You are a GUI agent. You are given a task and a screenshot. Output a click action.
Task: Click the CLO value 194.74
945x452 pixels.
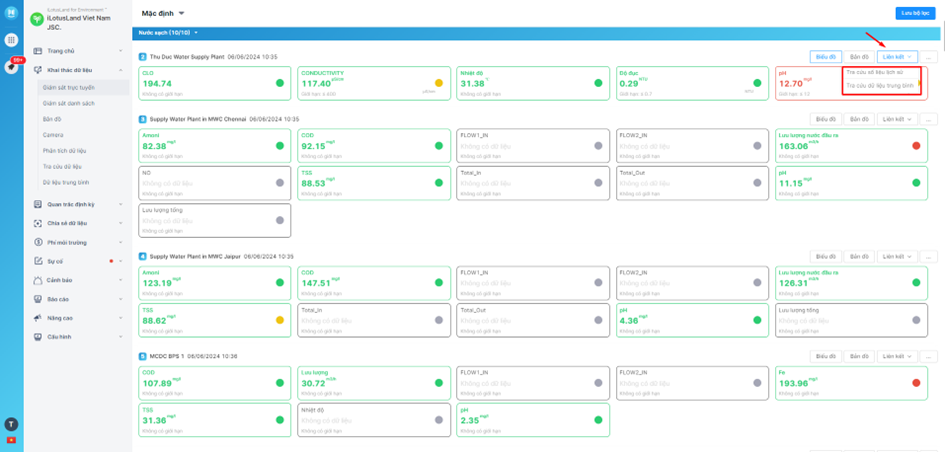(x=157, y=84)
